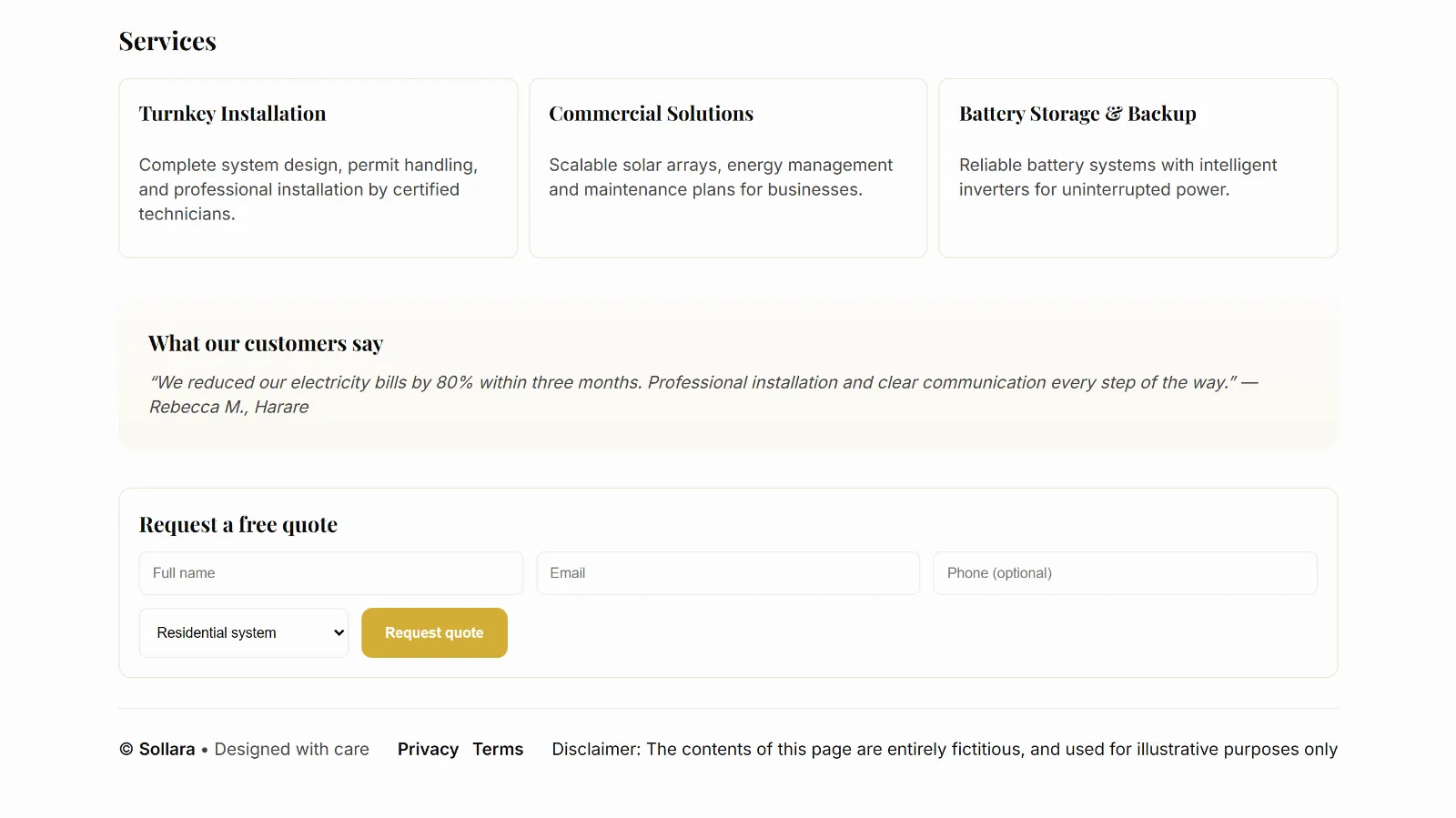Click the Services section heading
The width and height of the screenshot is (1456, 818).
[167, 41]
